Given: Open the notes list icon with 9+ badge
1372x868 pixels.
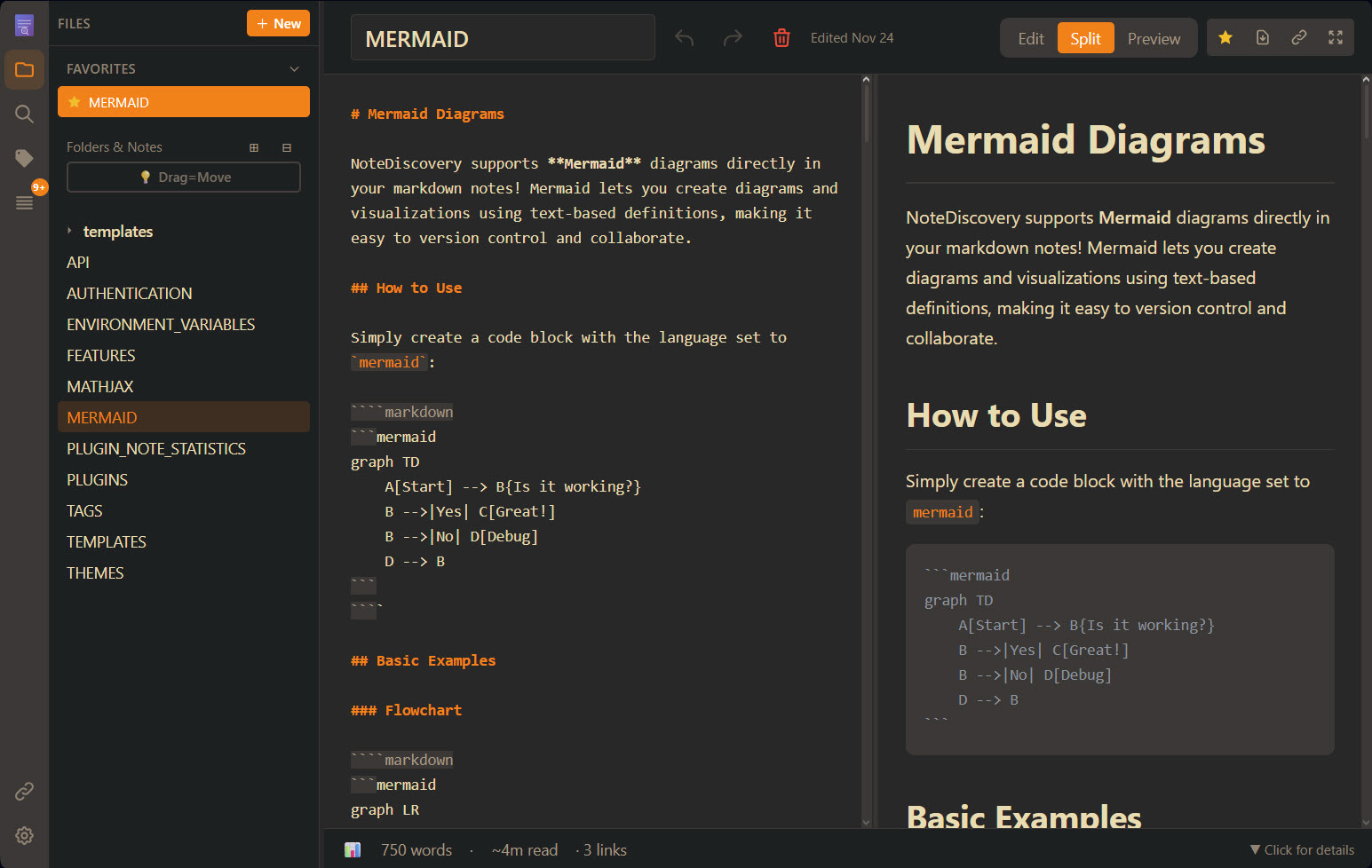Looking at the screenshot, I should [x=24, y=202].
